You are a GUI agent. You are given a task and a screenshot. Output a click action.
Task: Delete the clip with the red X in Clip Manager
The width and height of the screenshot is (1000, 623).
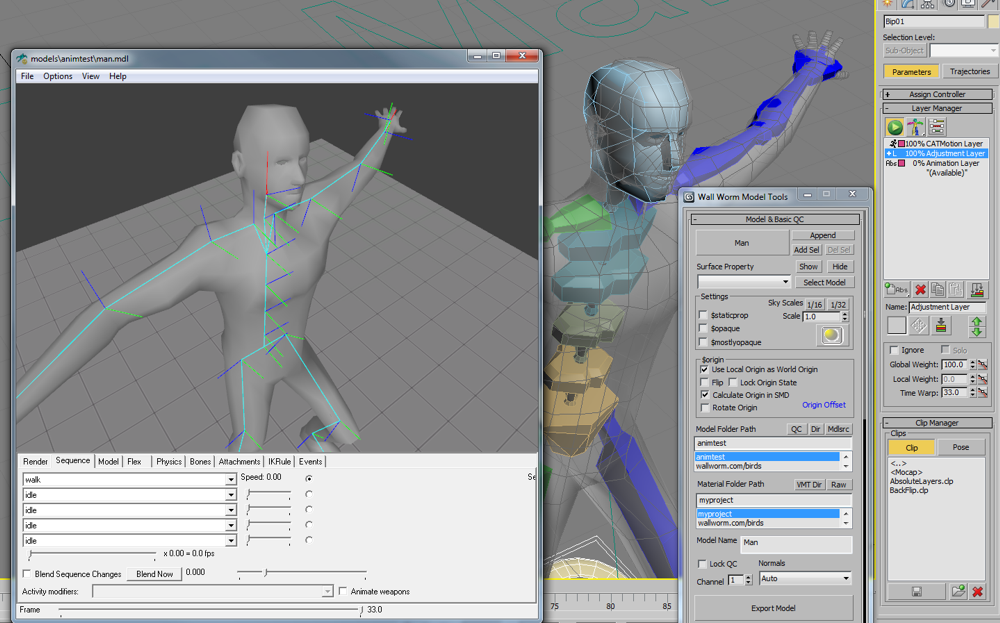tap(977, 592)
